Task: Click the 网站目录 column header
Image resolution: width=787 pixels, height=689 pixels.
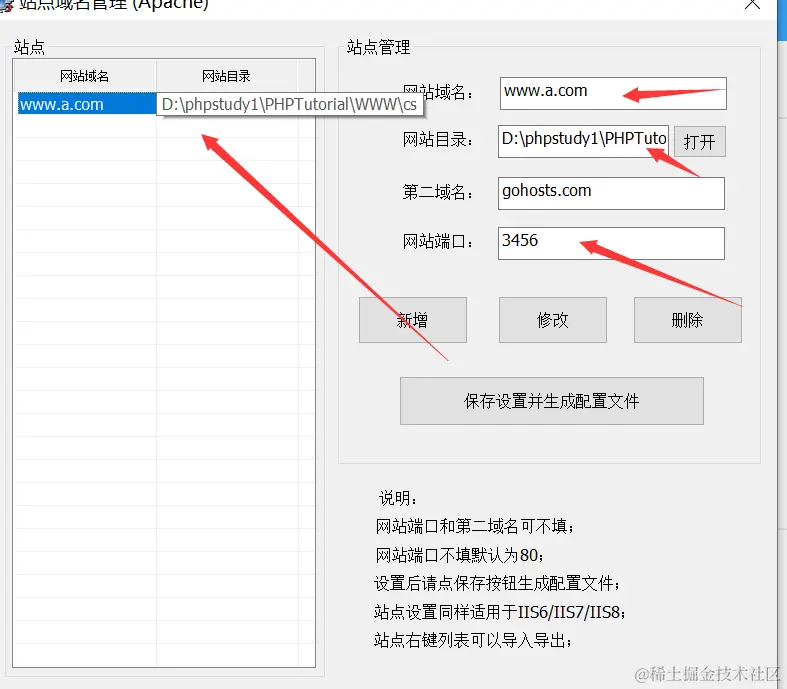Action: click(x=226, y=76)
